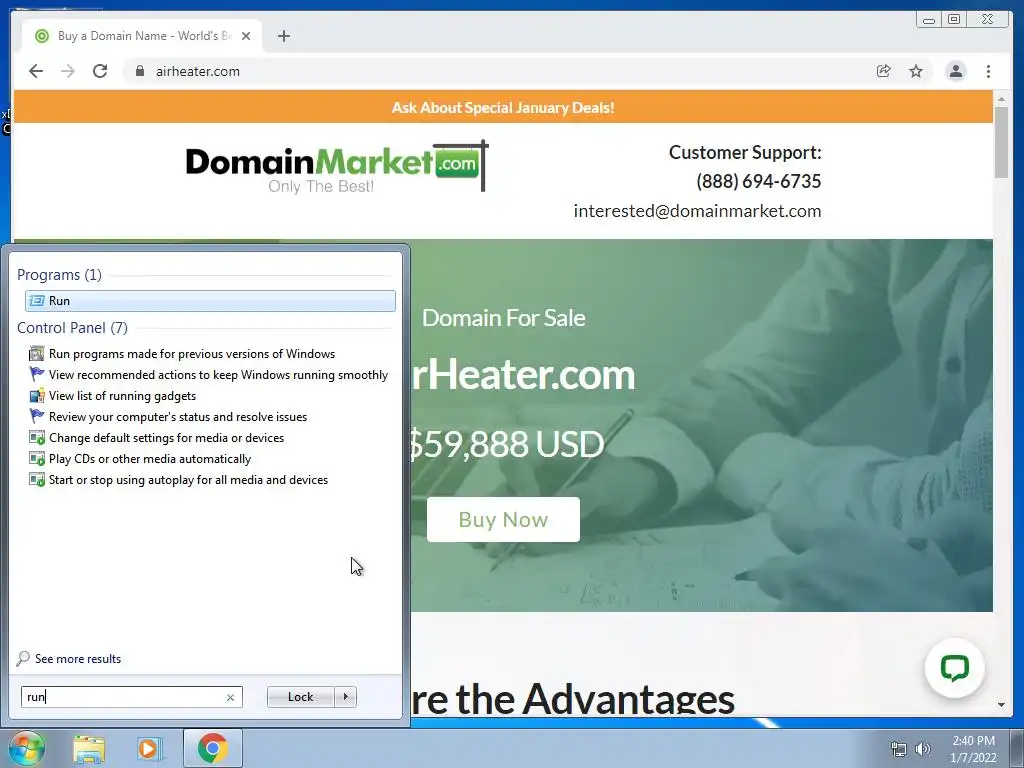Open the Chrome profile avatar
The width and height of the screenshot is (1024, 768).
(955, 71)
